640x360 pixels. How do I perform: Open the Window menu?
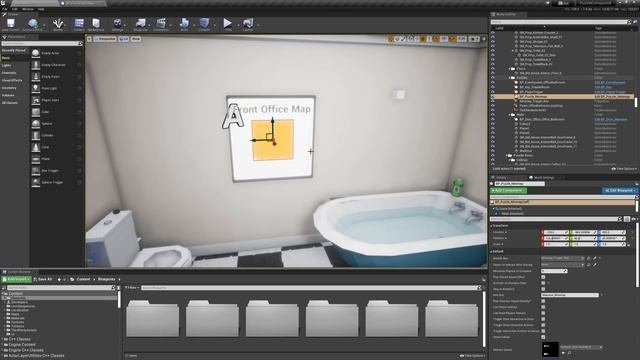pos(28,9)
